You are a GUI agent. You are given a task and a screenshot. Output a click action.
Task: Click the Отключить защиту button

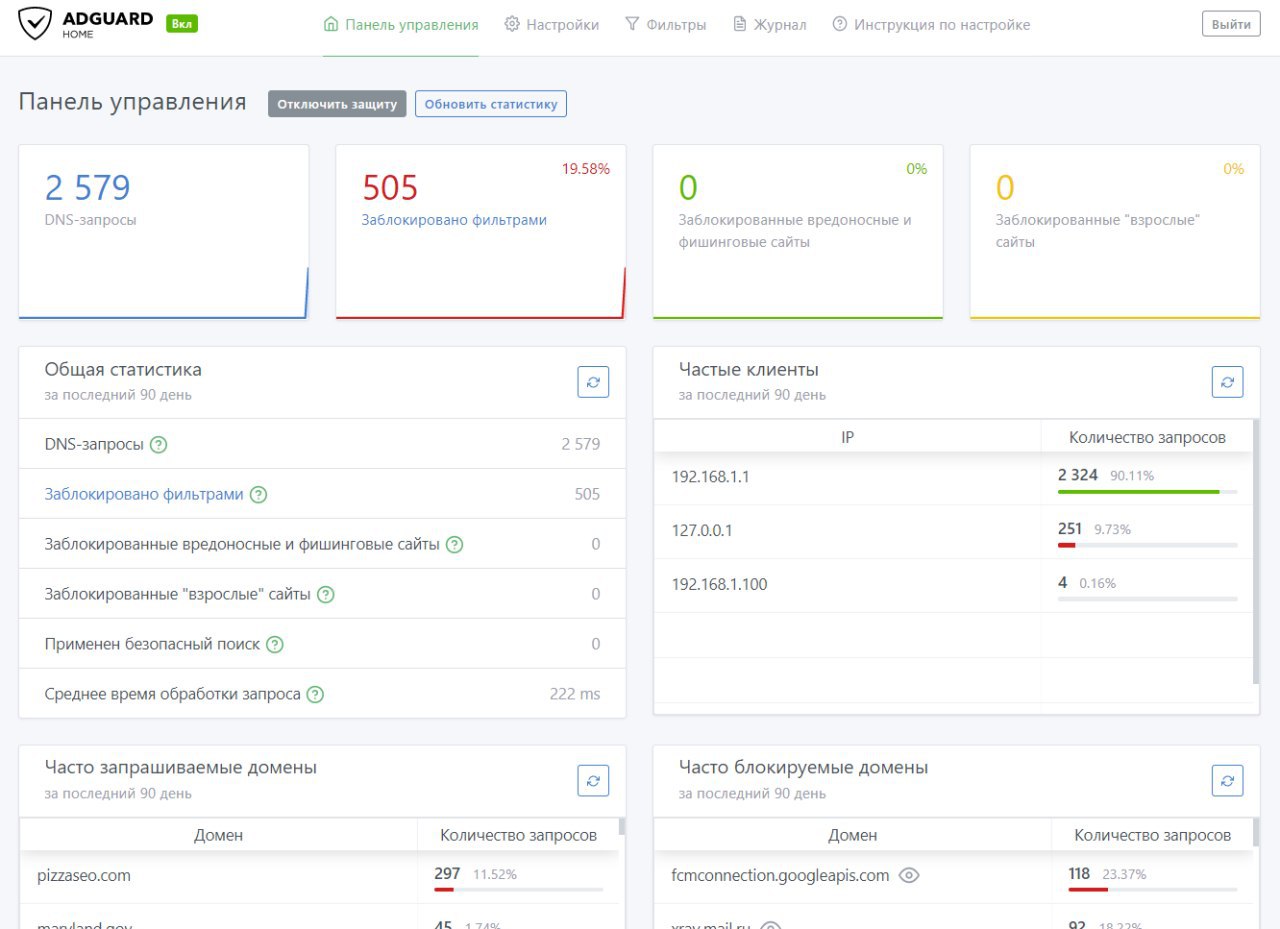click(x=337, y=104)
